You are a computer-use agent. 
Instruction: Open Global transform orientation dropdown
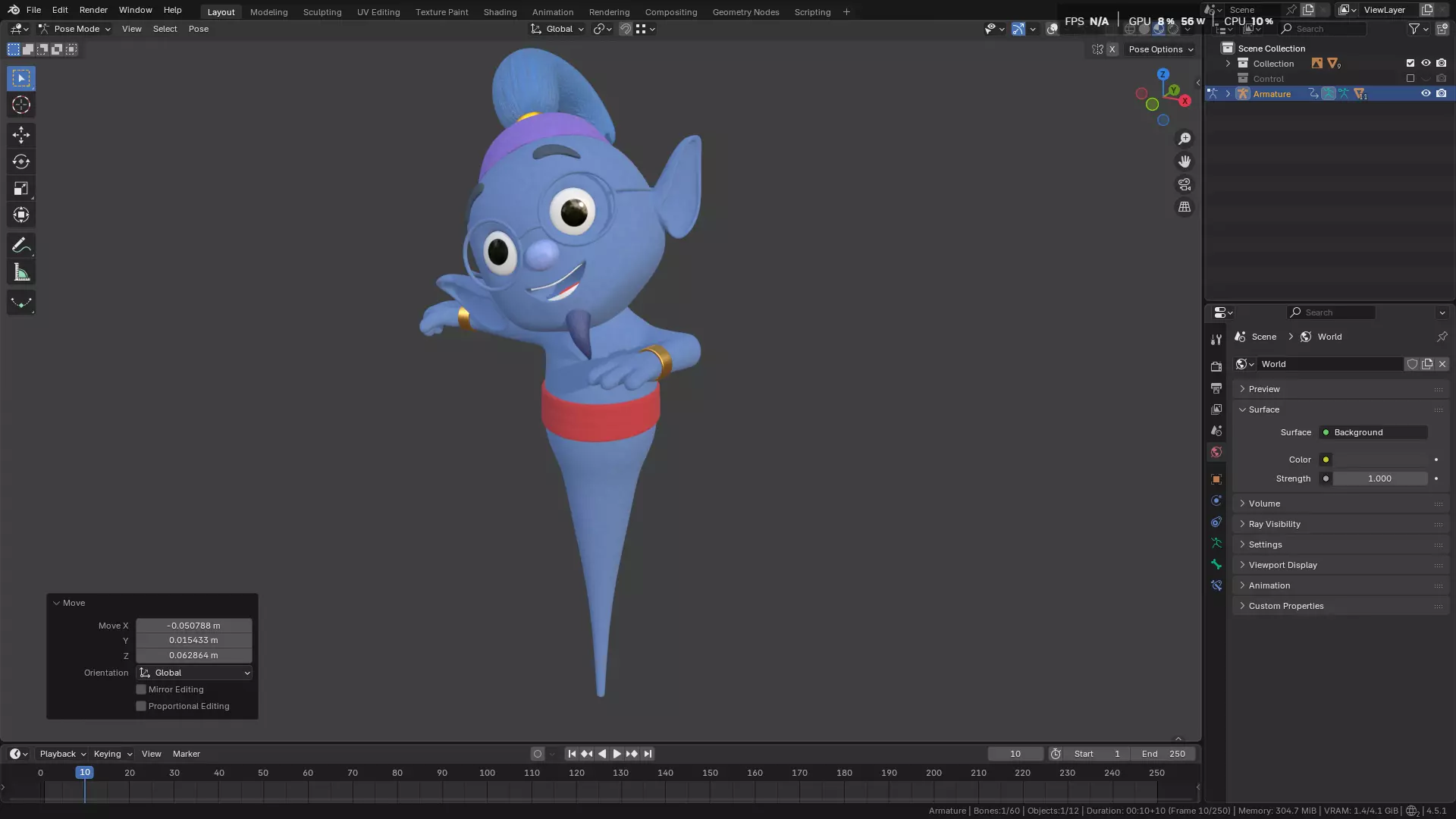click(x=557, y=29)
